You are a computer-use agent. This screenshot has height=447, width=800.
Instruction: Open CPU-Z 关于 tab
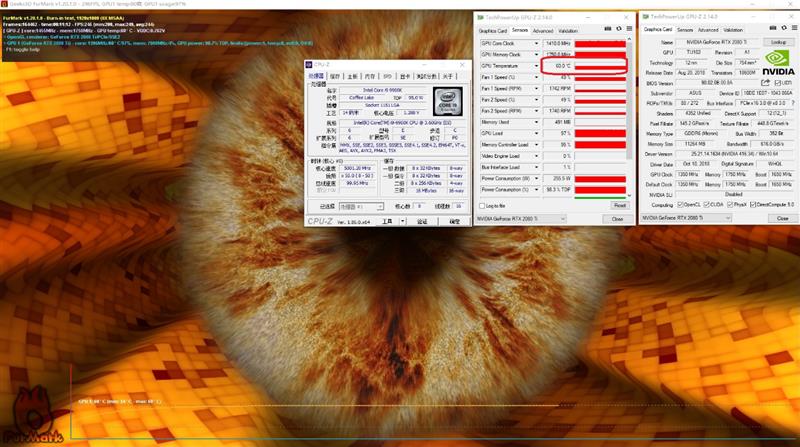(447, 76)
